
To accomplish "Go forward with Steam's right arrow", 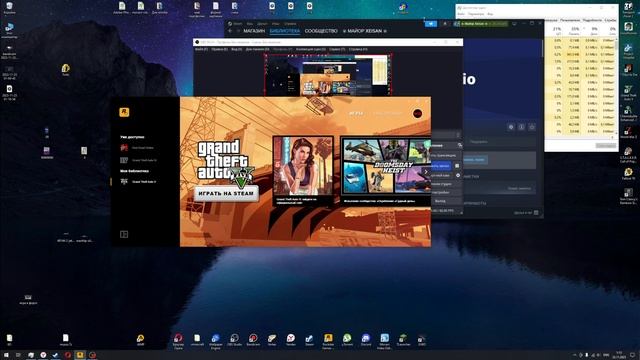I will click(238, 31).
